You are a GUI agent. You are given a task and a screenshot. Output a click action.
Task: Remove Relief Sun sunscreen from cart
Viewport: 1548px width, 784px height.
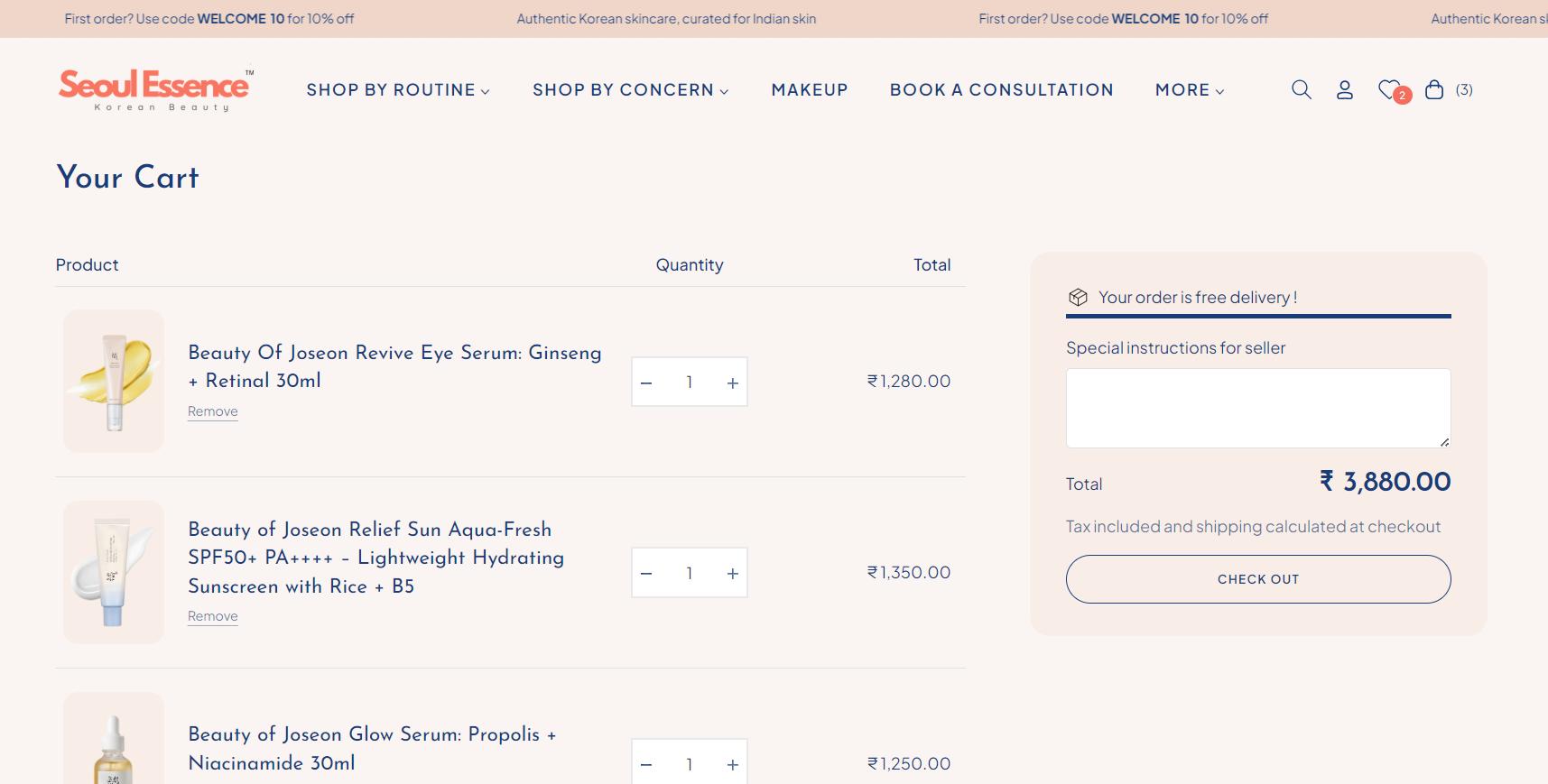(x=213, y=616)
